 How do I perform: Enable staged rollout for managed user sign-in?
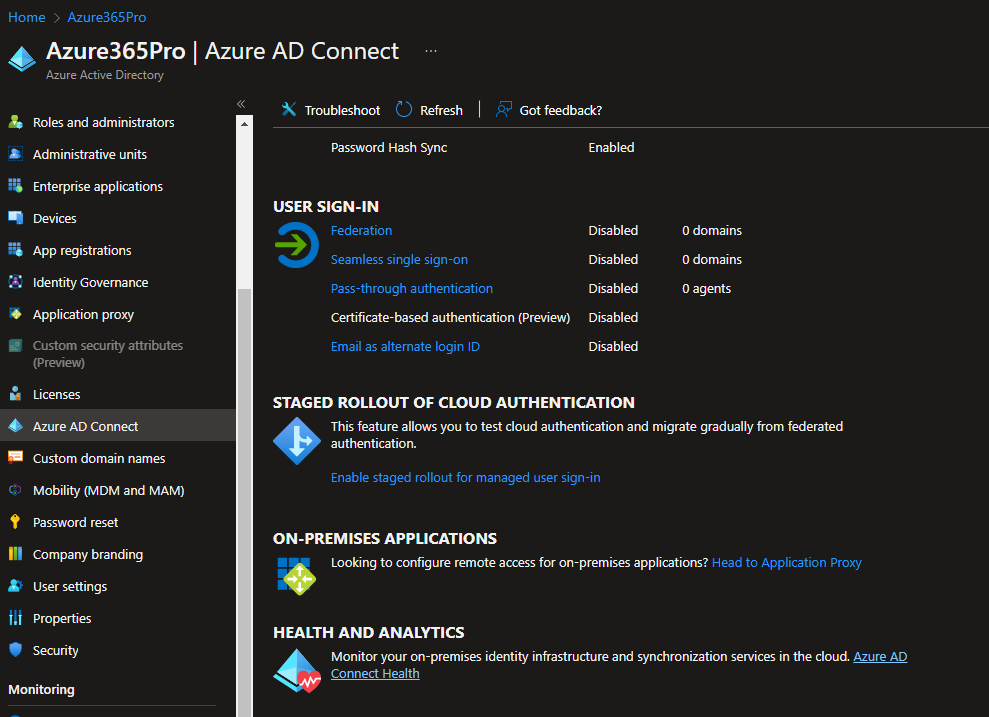(465, 477)
